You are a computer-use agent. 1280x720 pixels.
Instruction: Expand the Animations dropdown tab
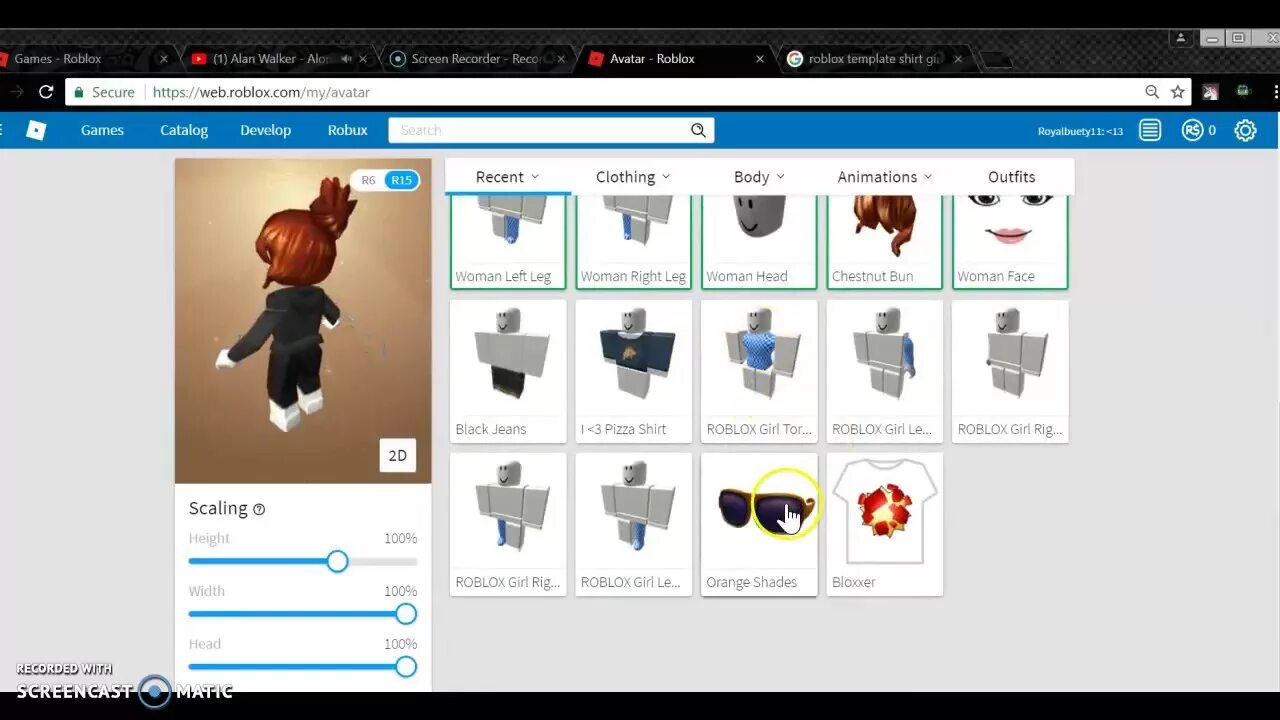[885, 177]
